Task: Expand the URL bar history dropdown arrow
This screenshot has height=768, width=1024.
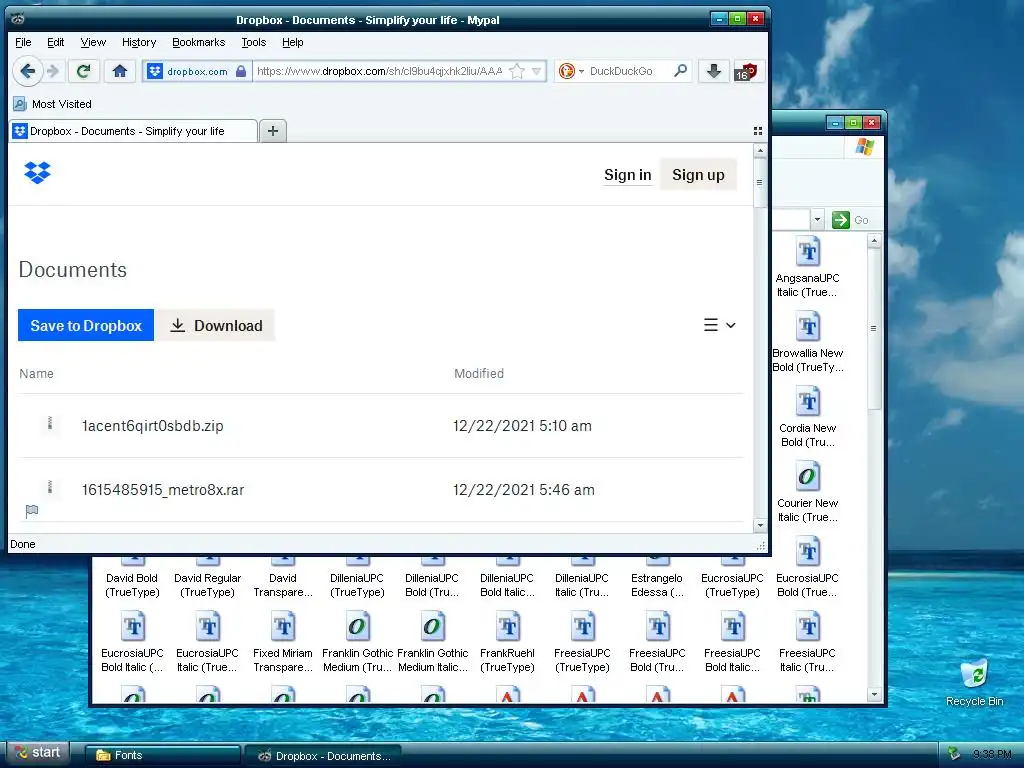Action: (x=537, y=71)
